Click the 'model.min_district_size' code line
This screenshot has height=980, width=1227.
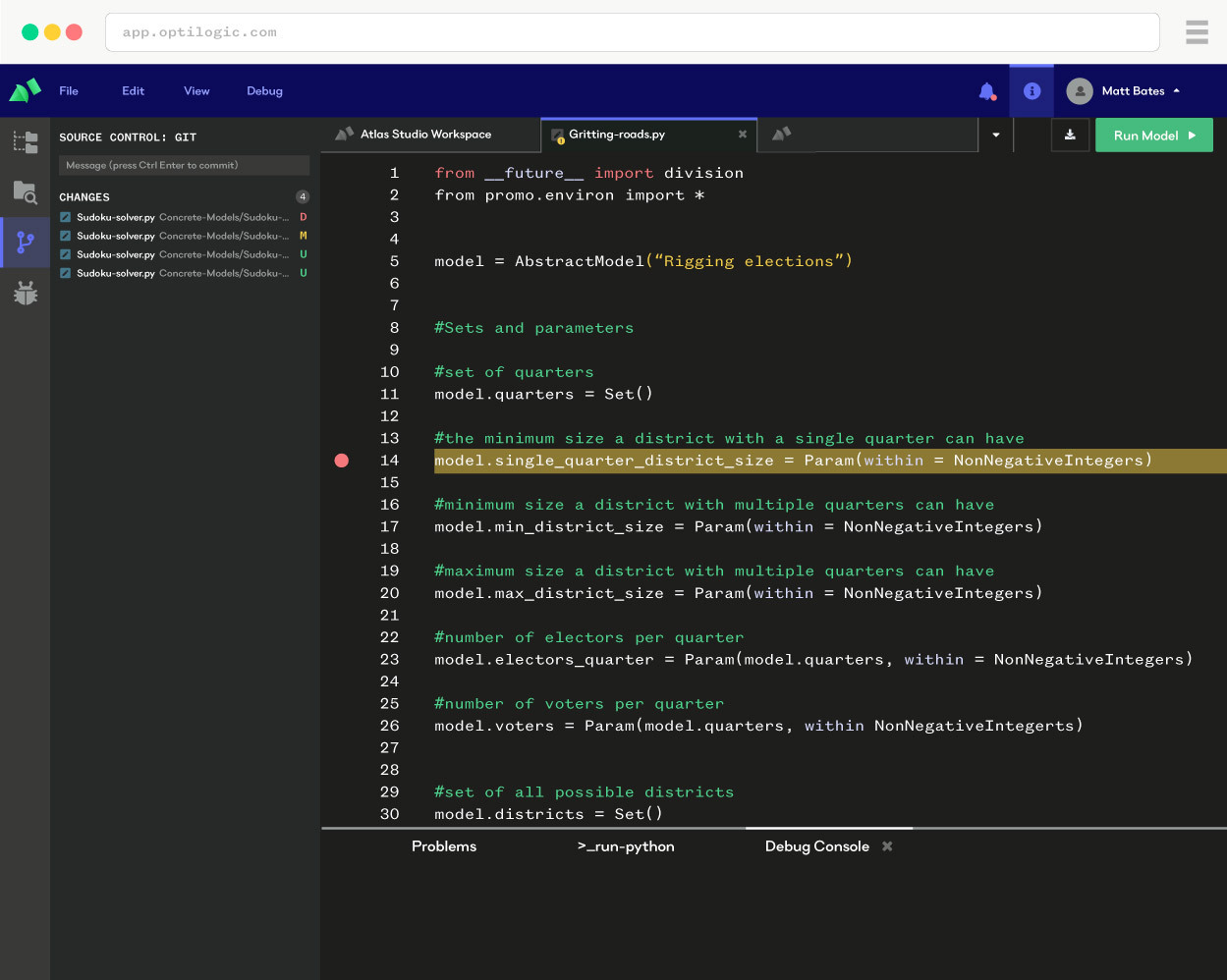coord(739,526)
